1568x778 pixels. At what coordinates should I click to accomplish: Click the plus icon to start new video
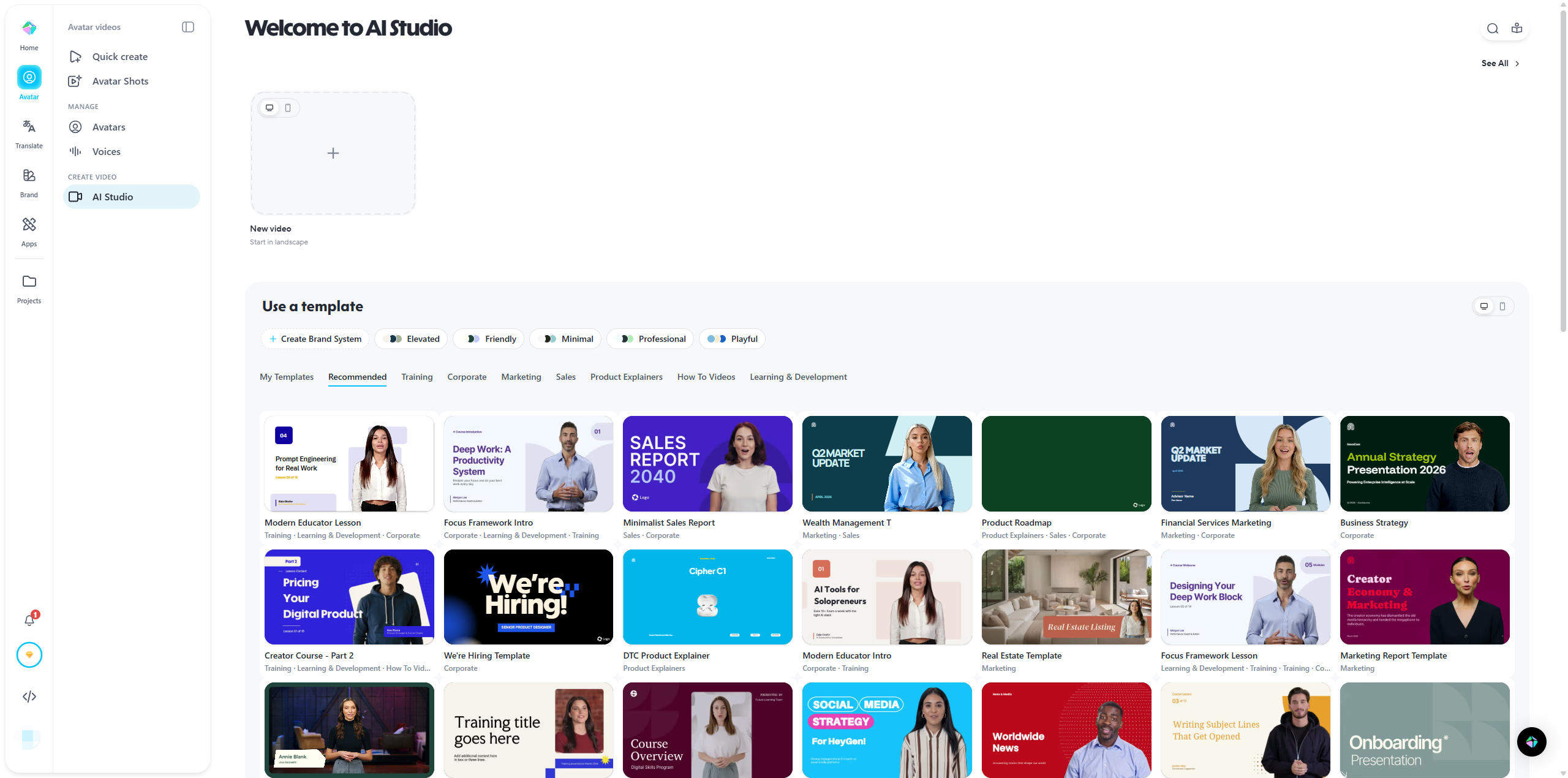(x=333, y=153)
